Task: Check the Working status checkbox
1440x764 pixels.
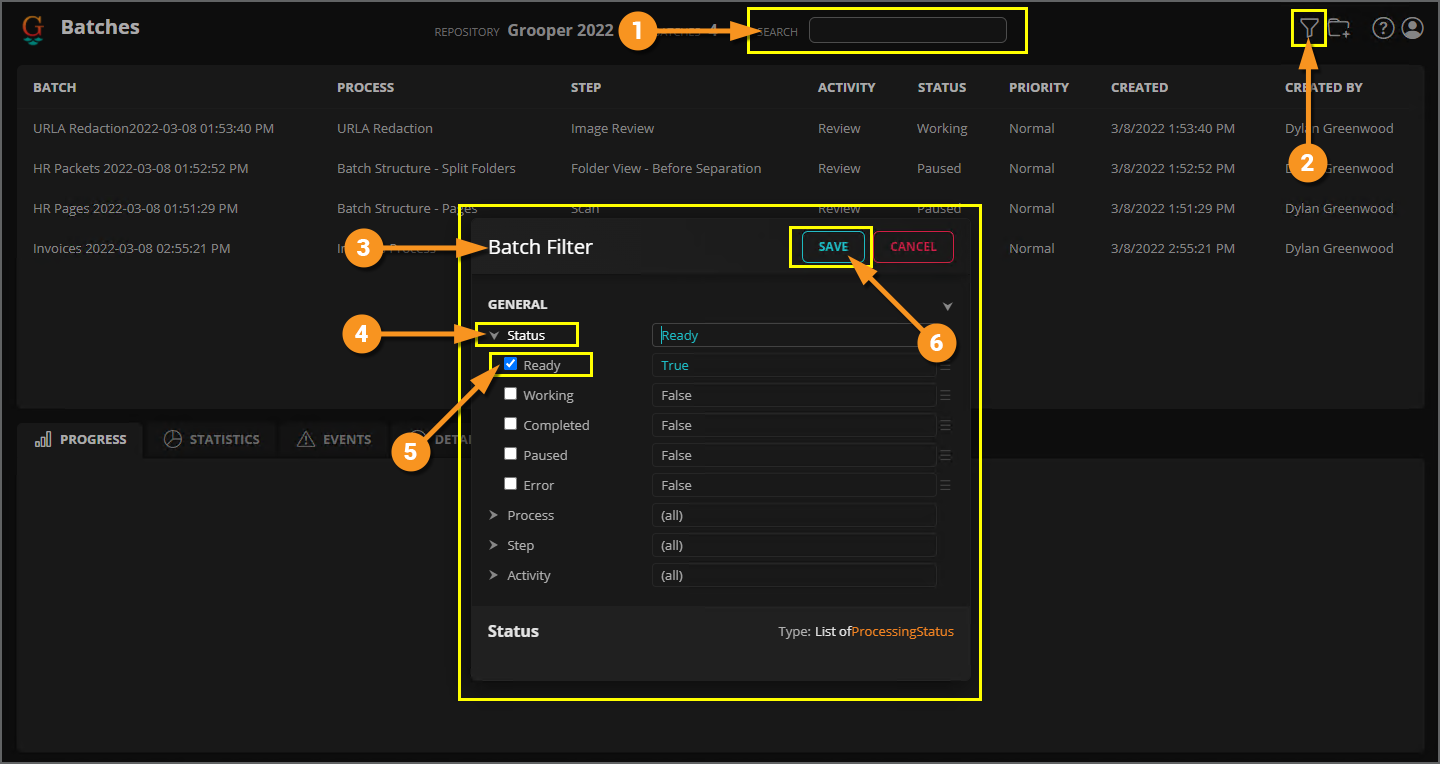Action: (510, 394)
